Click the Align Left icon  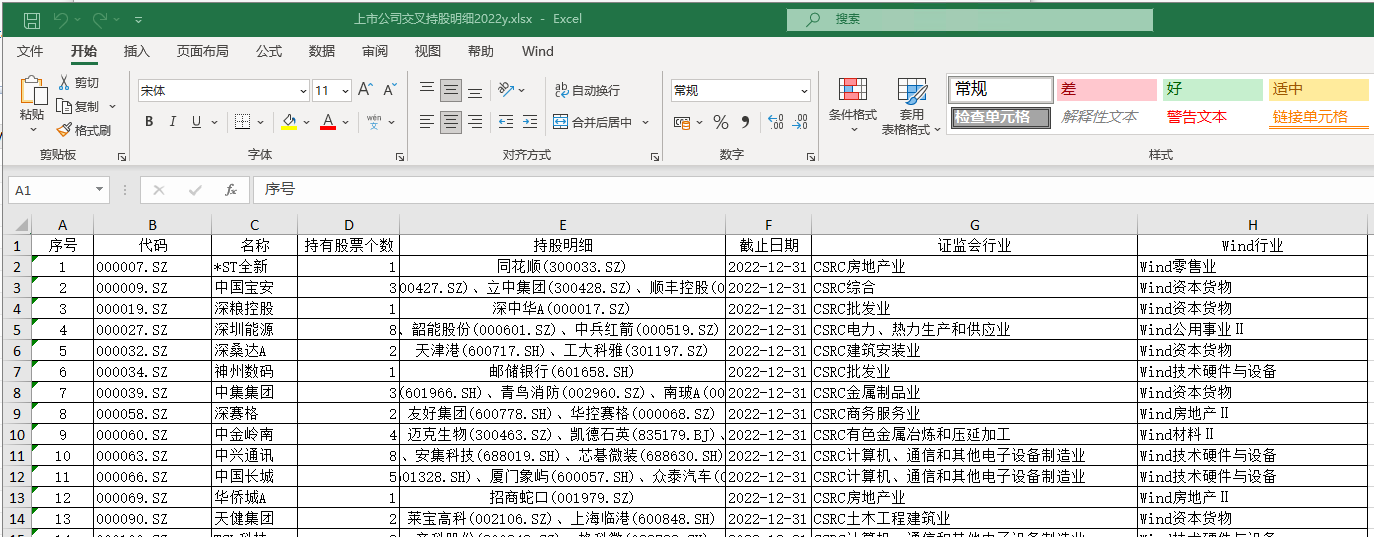(427, 122)
